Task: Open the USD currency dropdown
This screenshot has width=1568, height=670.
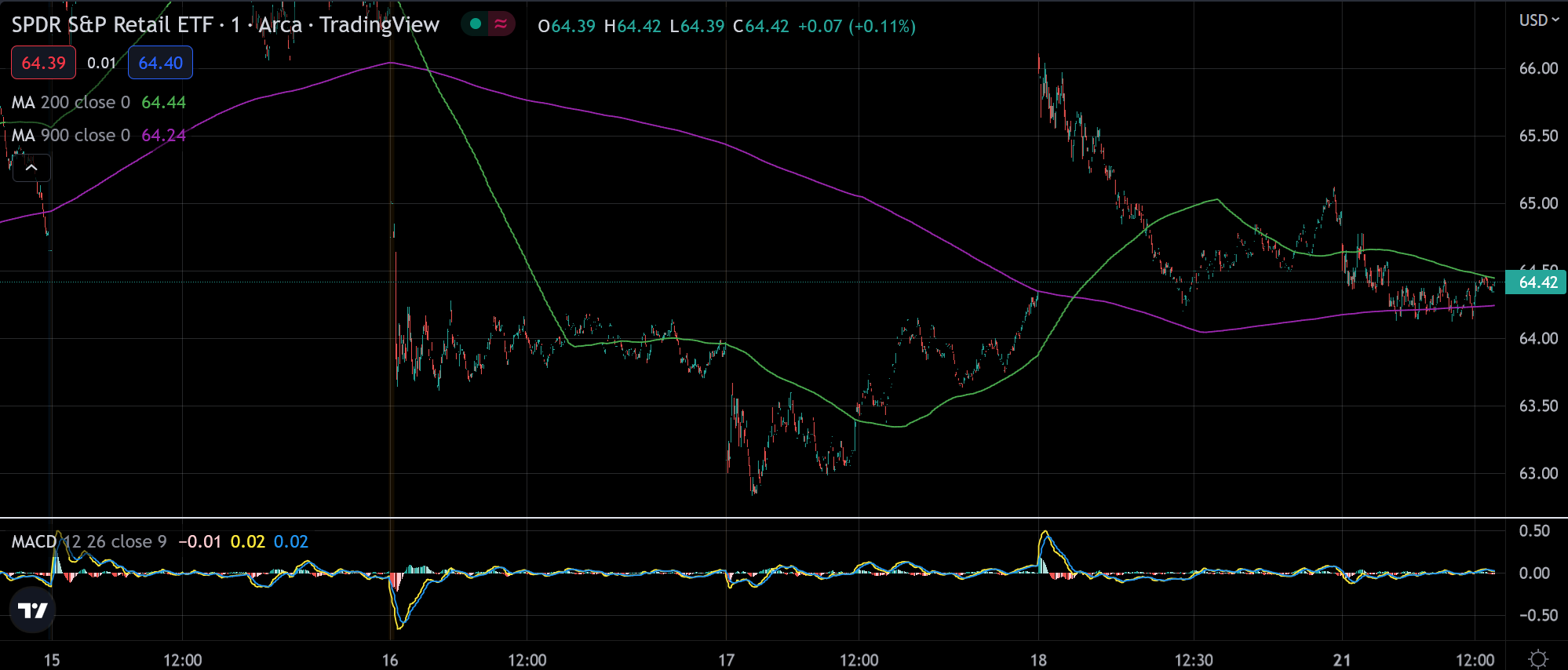Action: [x=1538, y=20]
